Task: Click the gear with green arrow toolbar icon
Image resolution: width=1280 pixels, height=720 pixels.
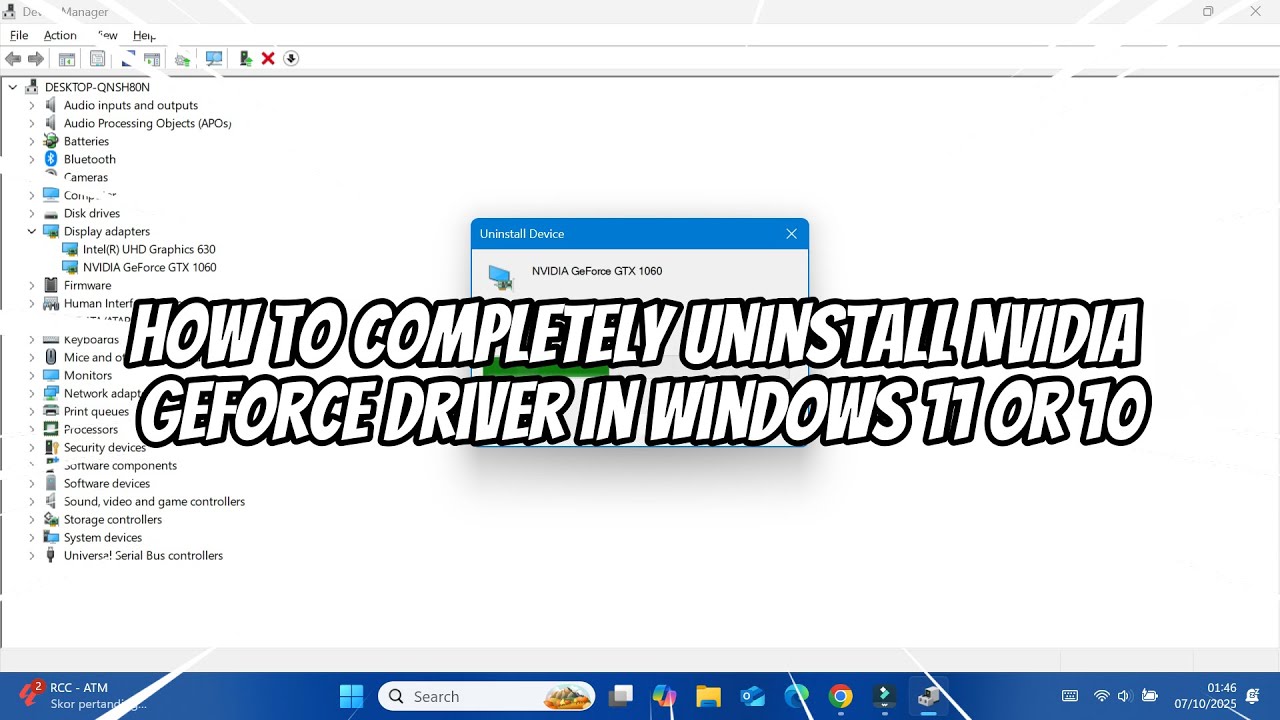Action: [182, 59]
